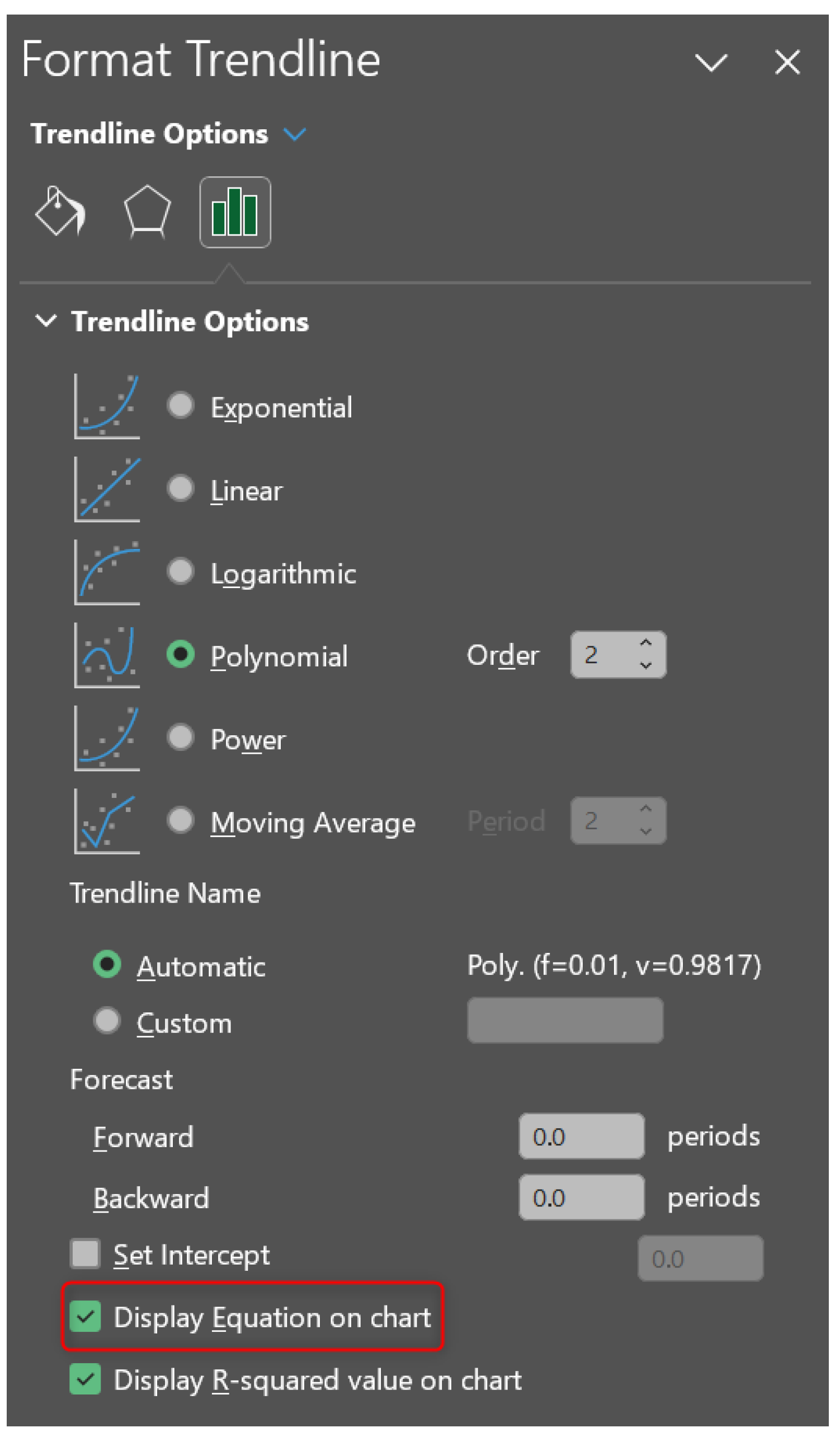The image size is (840, 1437).
Task: Select the Trendline Options bar chart icon
Action: [235, 212]
